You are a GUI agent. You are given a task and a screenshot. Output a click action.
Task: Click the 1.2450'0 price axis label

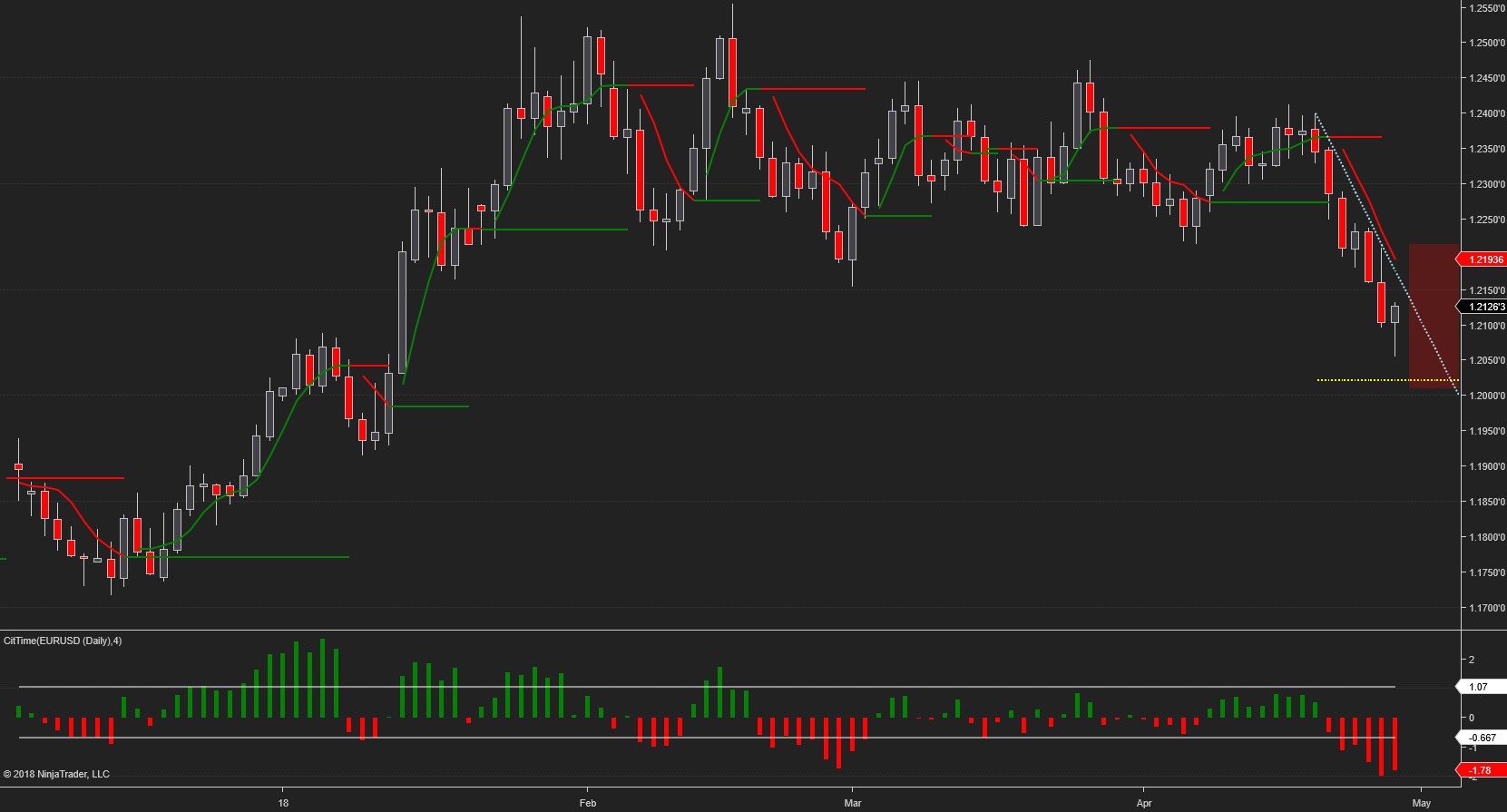(1487, 78)
